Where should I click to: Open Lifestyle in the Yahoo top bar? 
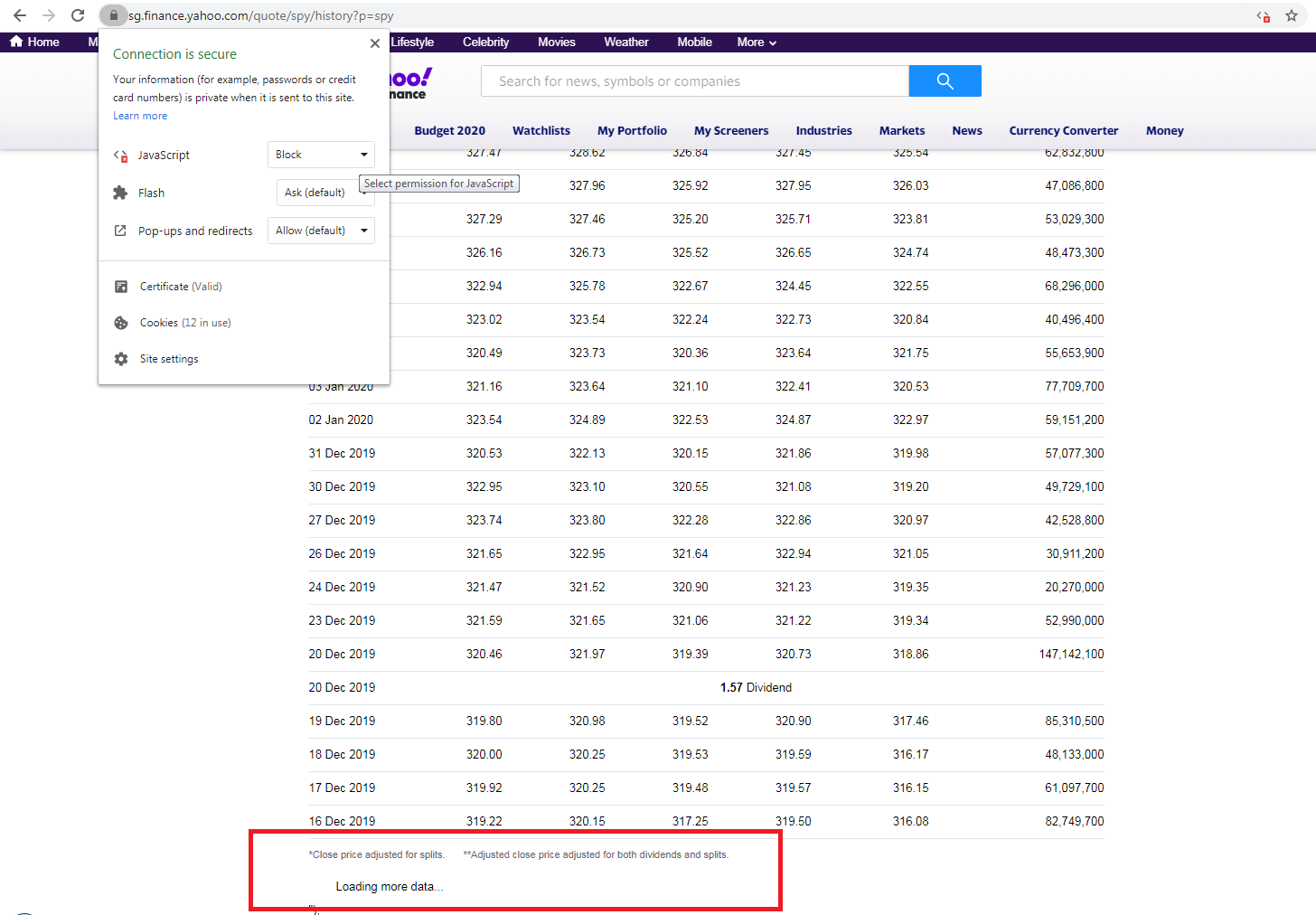[412, 42]
